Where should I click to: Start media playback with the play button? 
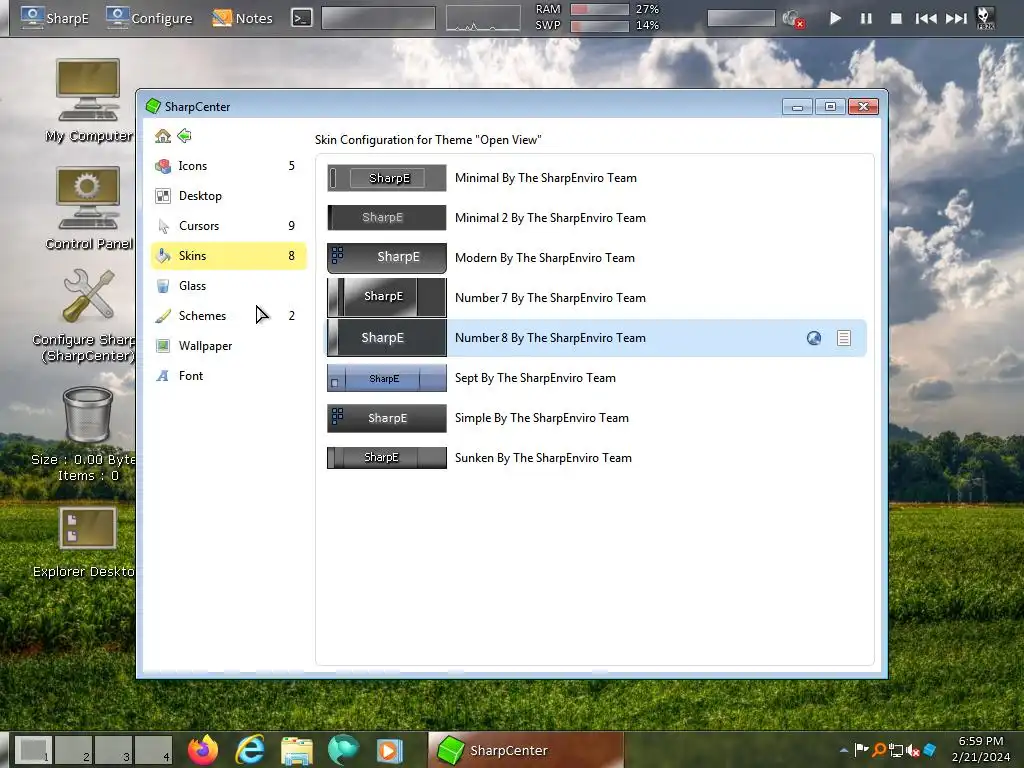coord(835,18)
